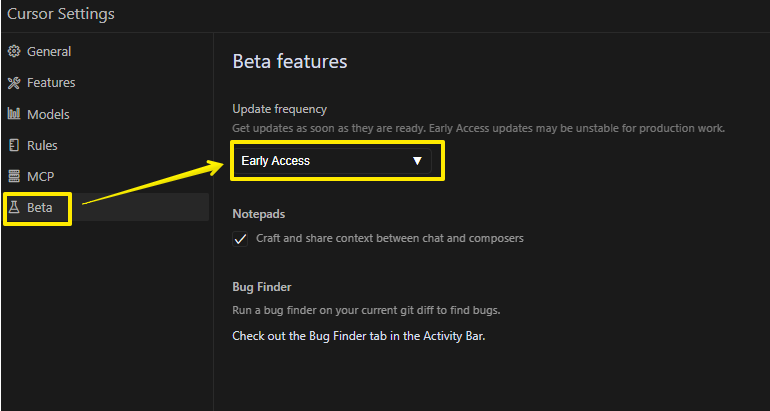This screenshot has width=770, height=411.
Task: Select the Beta settings section
Action: coord(105,207)
